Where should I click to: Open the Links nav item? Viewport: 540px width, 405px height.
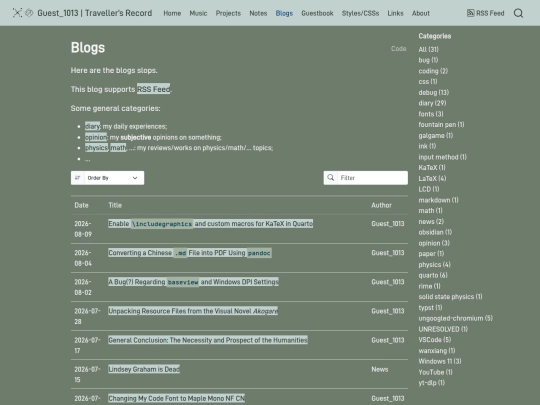[395, 13]
